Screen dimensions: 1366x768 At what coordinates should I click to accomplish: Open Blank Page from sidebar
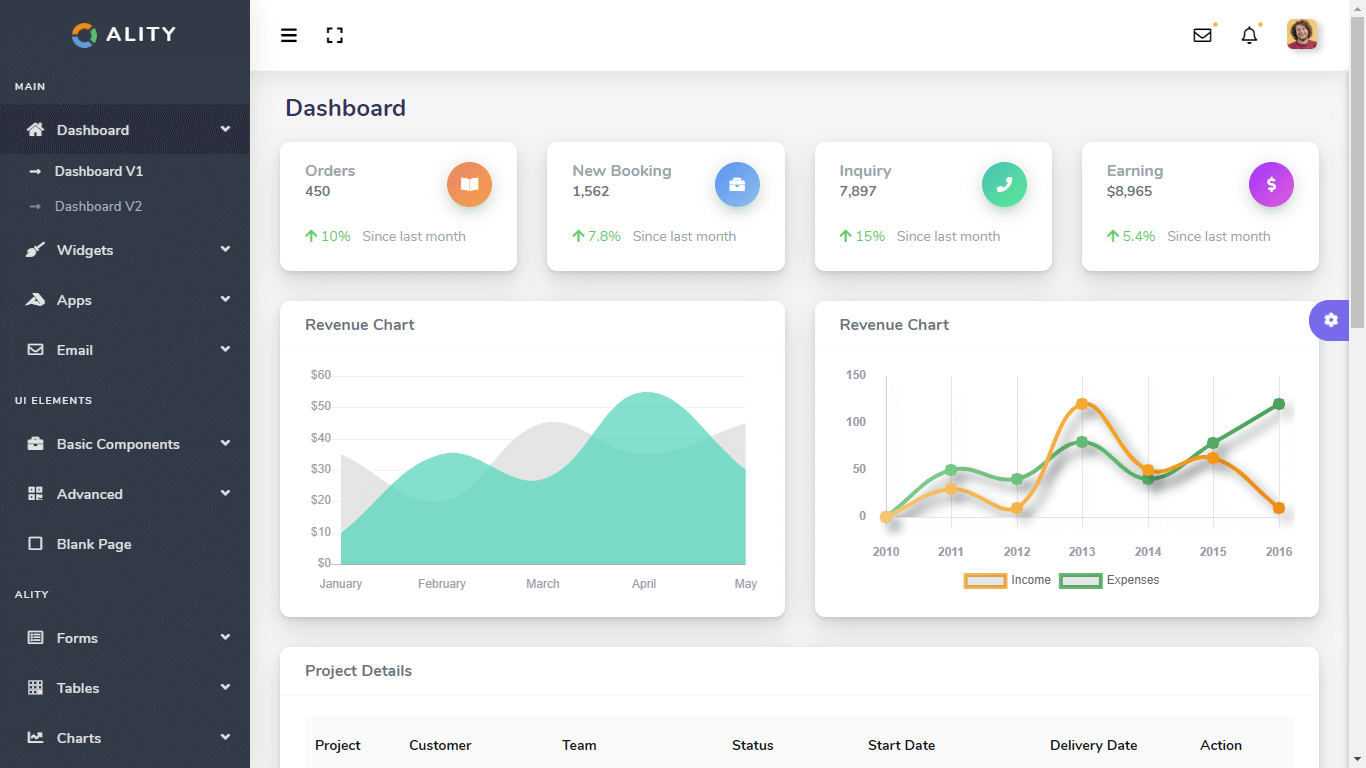[94, 544]
